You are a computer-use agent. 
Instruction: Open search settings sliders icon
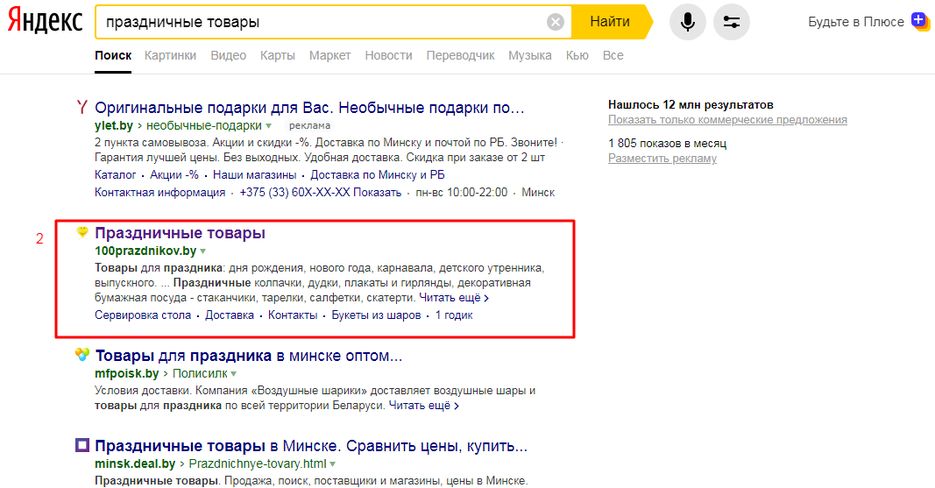click(732, 22)
